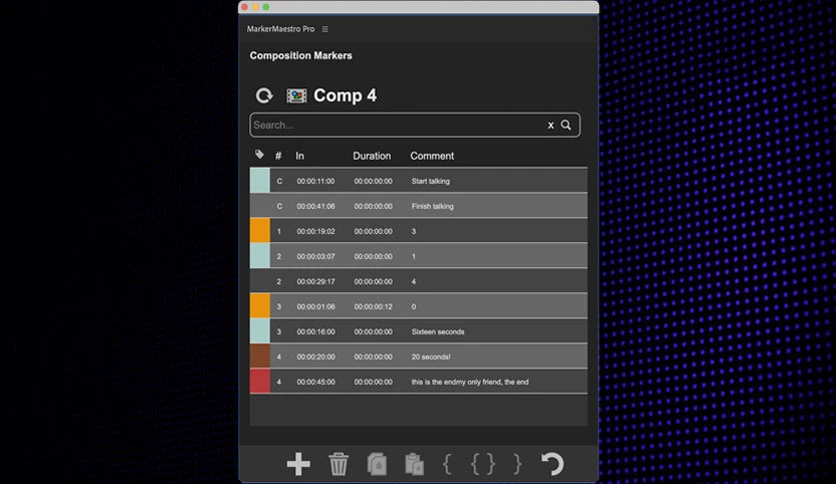The width and height of the screenshot is (836, 484).
Task: Click the orange swatch of the 00:00:01:06 row
Action: 260,306
